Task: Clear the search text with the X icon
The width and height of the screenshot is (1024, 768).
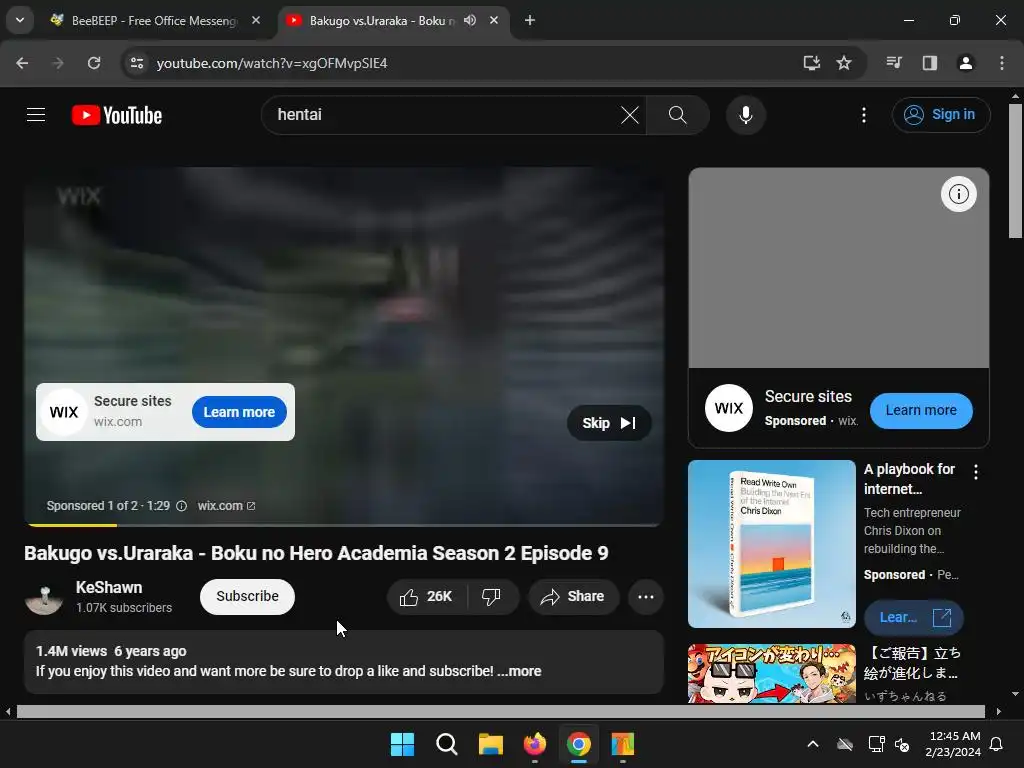Action: pos(630,115)
